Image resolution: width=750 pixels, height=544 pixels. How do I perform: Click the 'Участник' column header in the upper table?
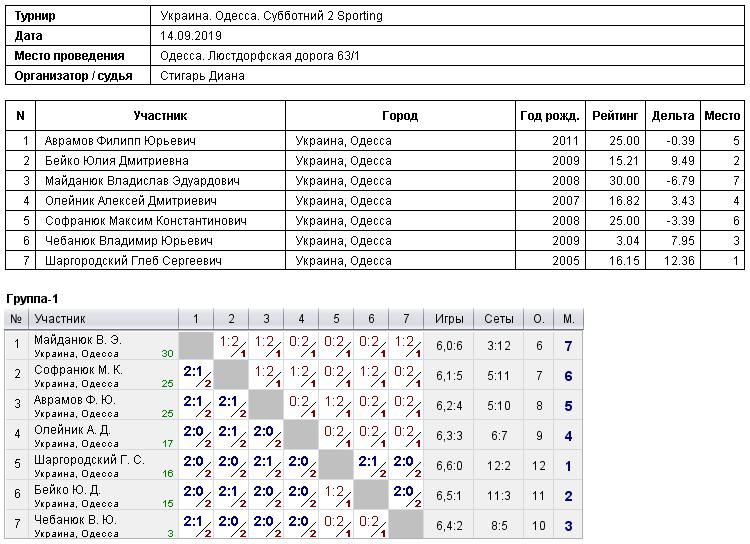click(x=160, y=115)
